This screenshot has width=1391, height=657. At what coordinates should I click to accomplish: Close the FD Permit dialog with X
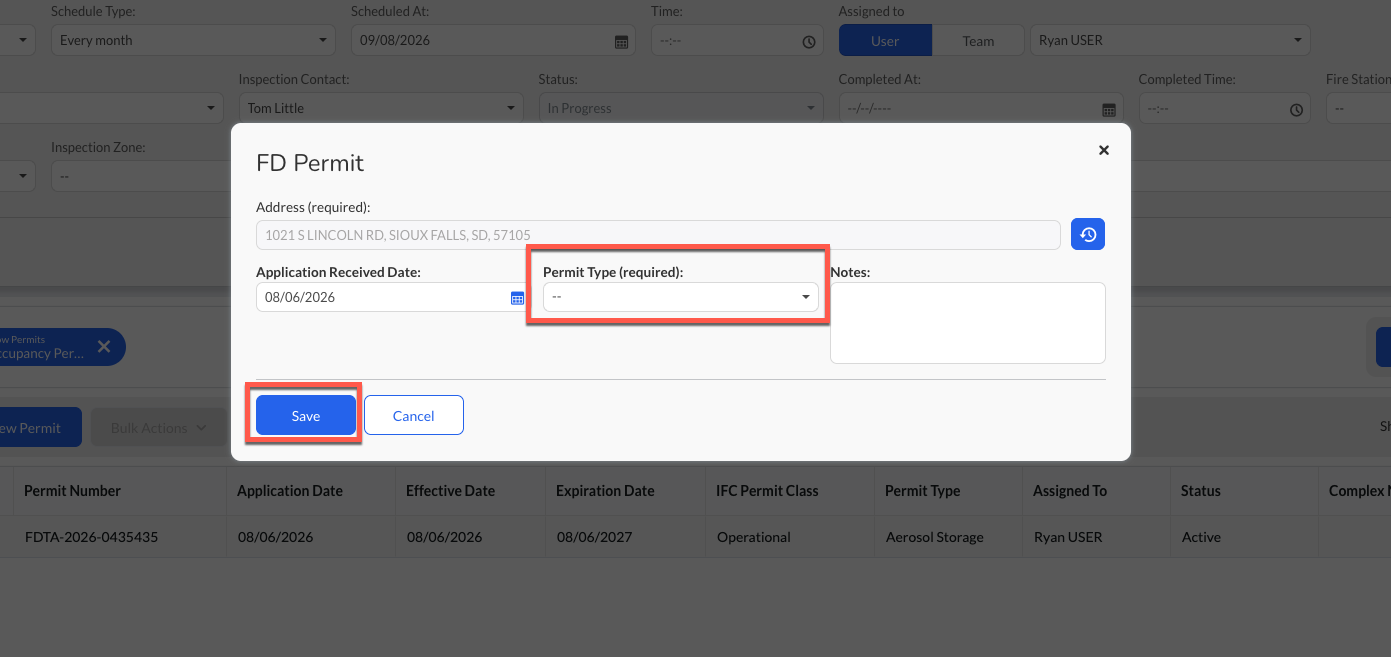coord(1104,150)
